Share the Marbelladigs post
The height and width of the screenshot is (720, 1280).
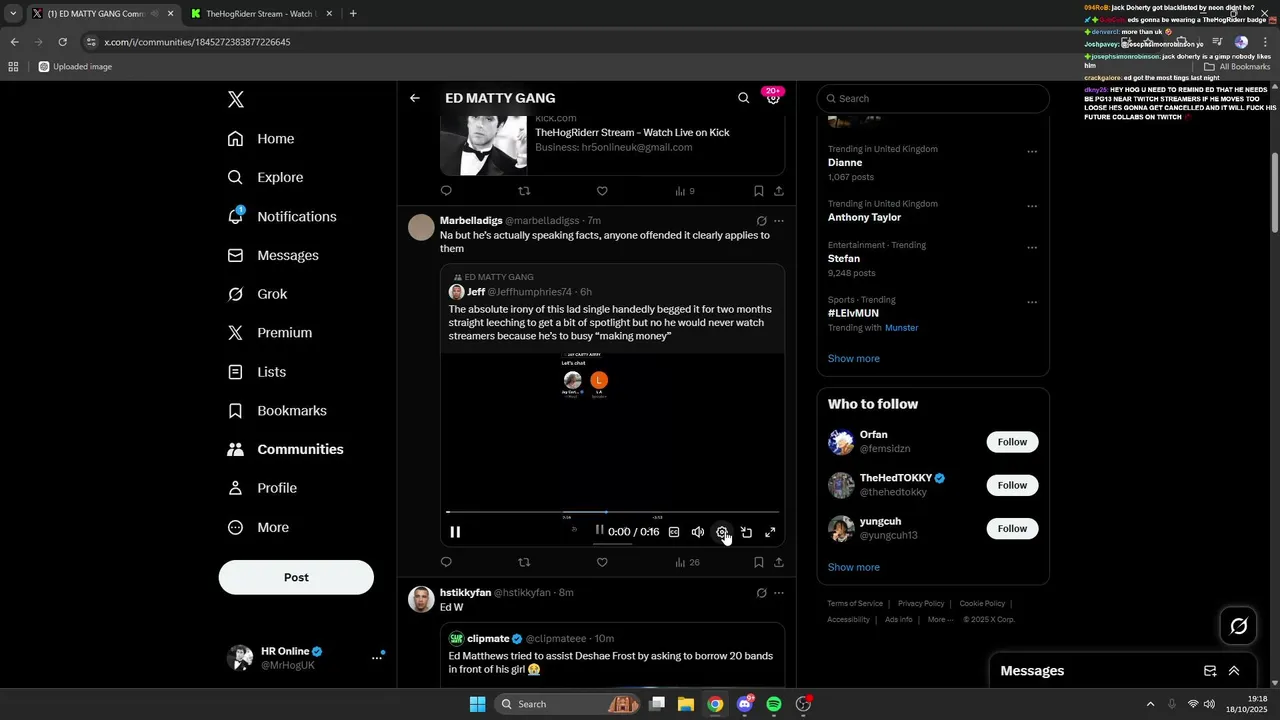pos(779,562)
